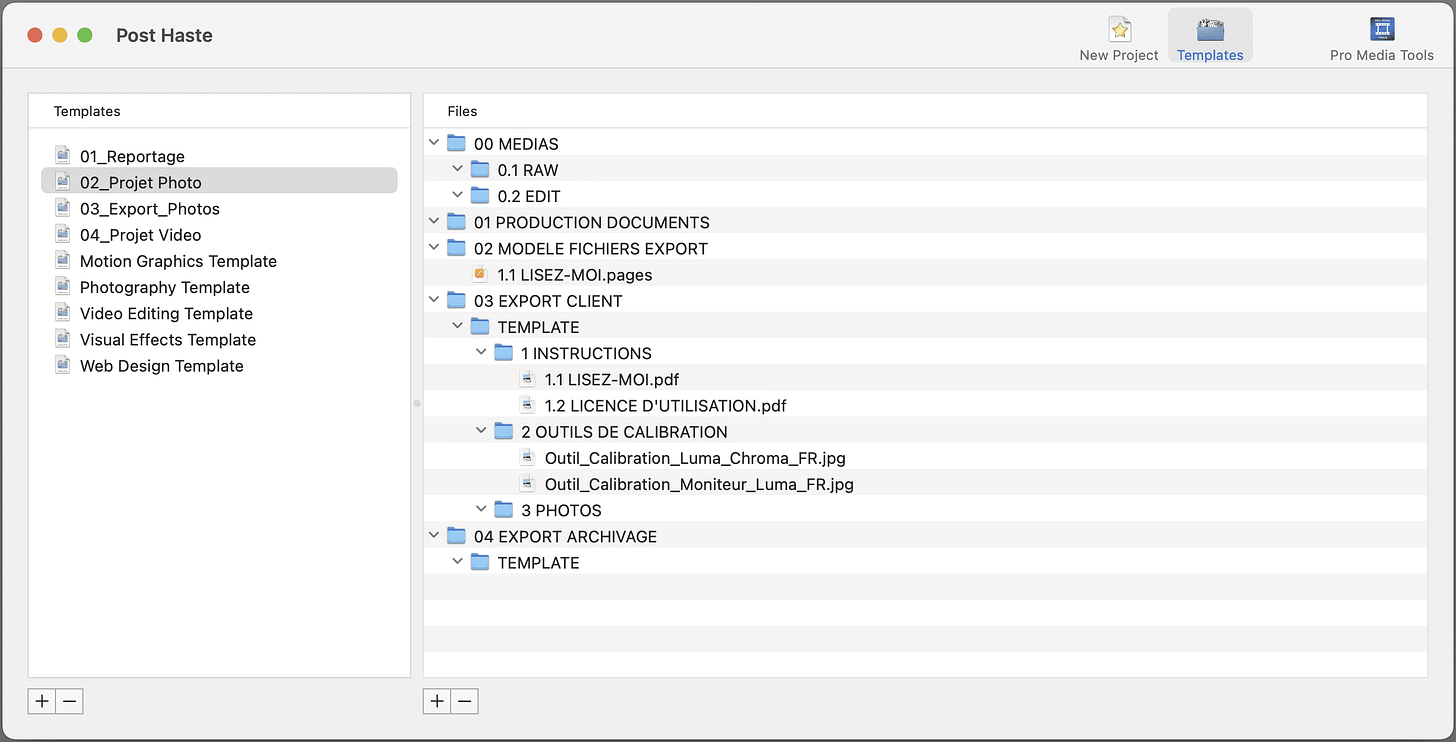
Task: Click the 0.1 RAW folder icon
Action: [480, 169]
